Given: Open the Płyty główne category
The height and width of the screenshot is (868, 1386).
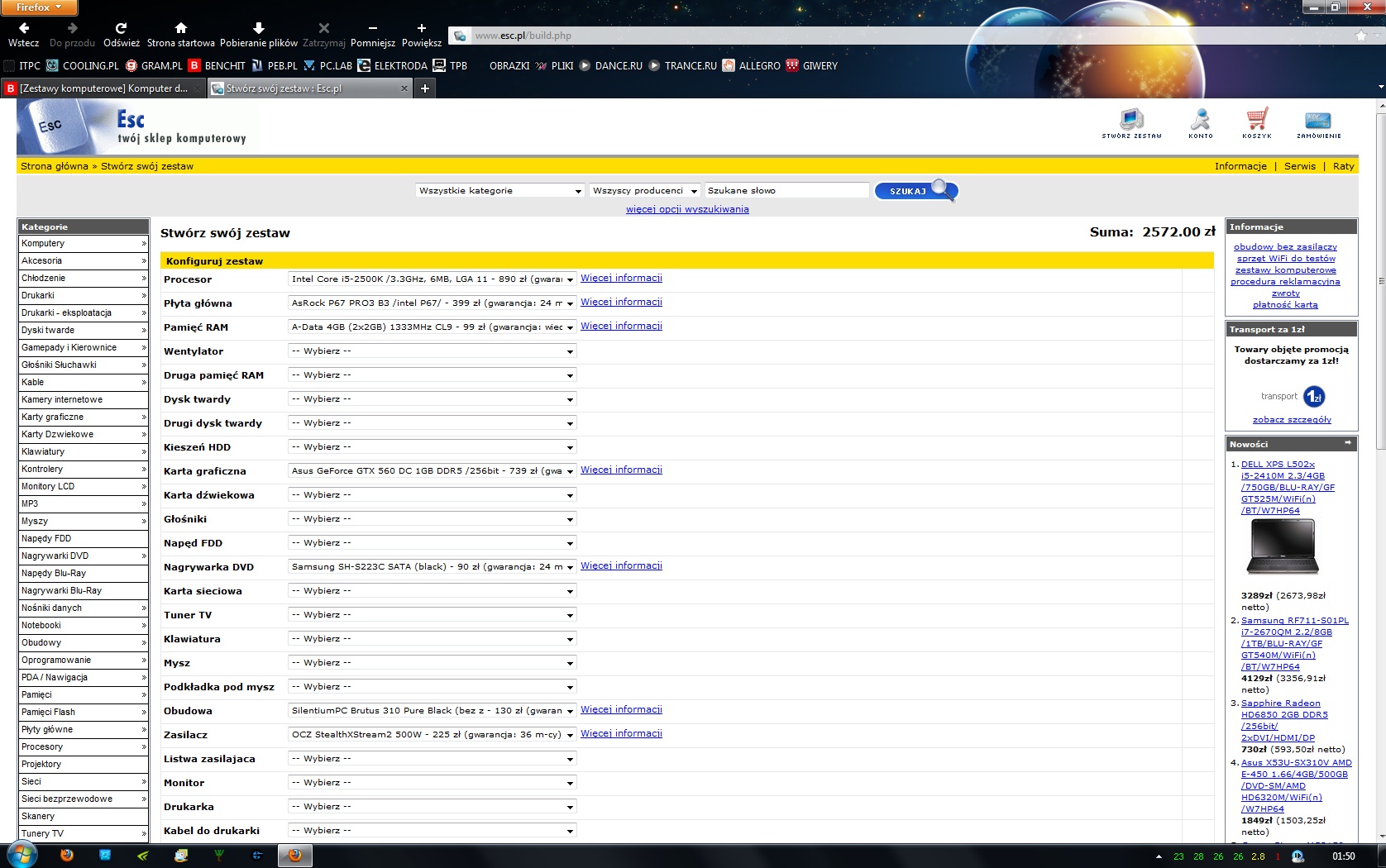Looking at the screenshot, I should point(84,730).
